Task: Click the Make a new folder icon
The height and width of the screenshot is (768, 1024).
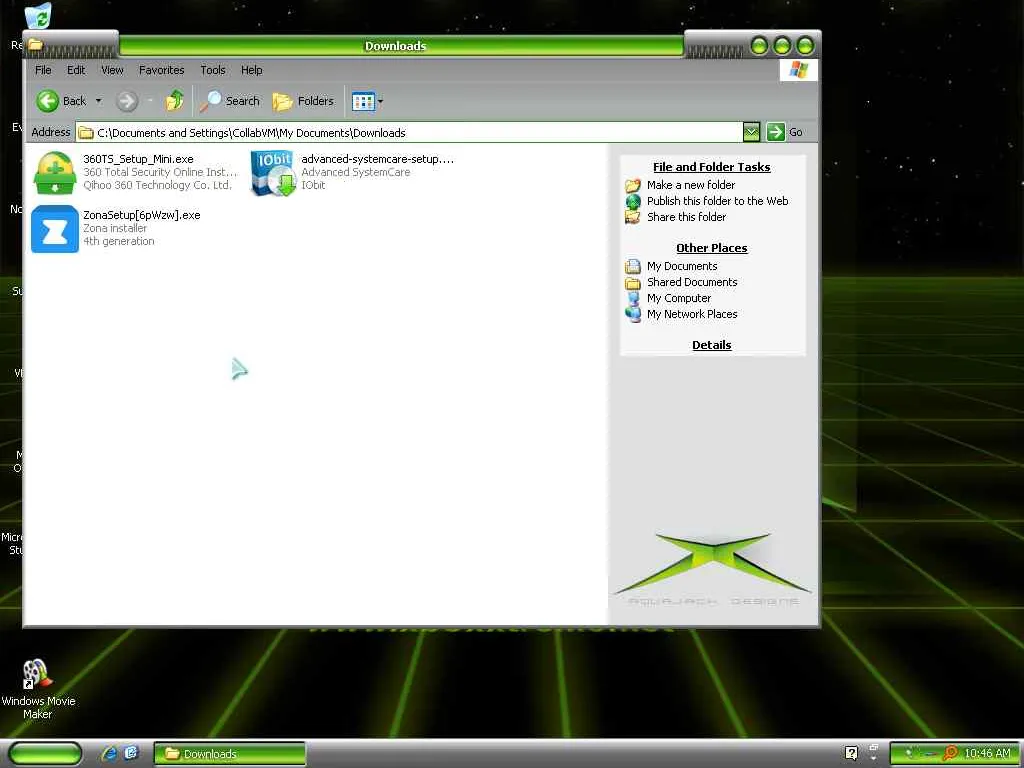Action: (x=633, y=185)
